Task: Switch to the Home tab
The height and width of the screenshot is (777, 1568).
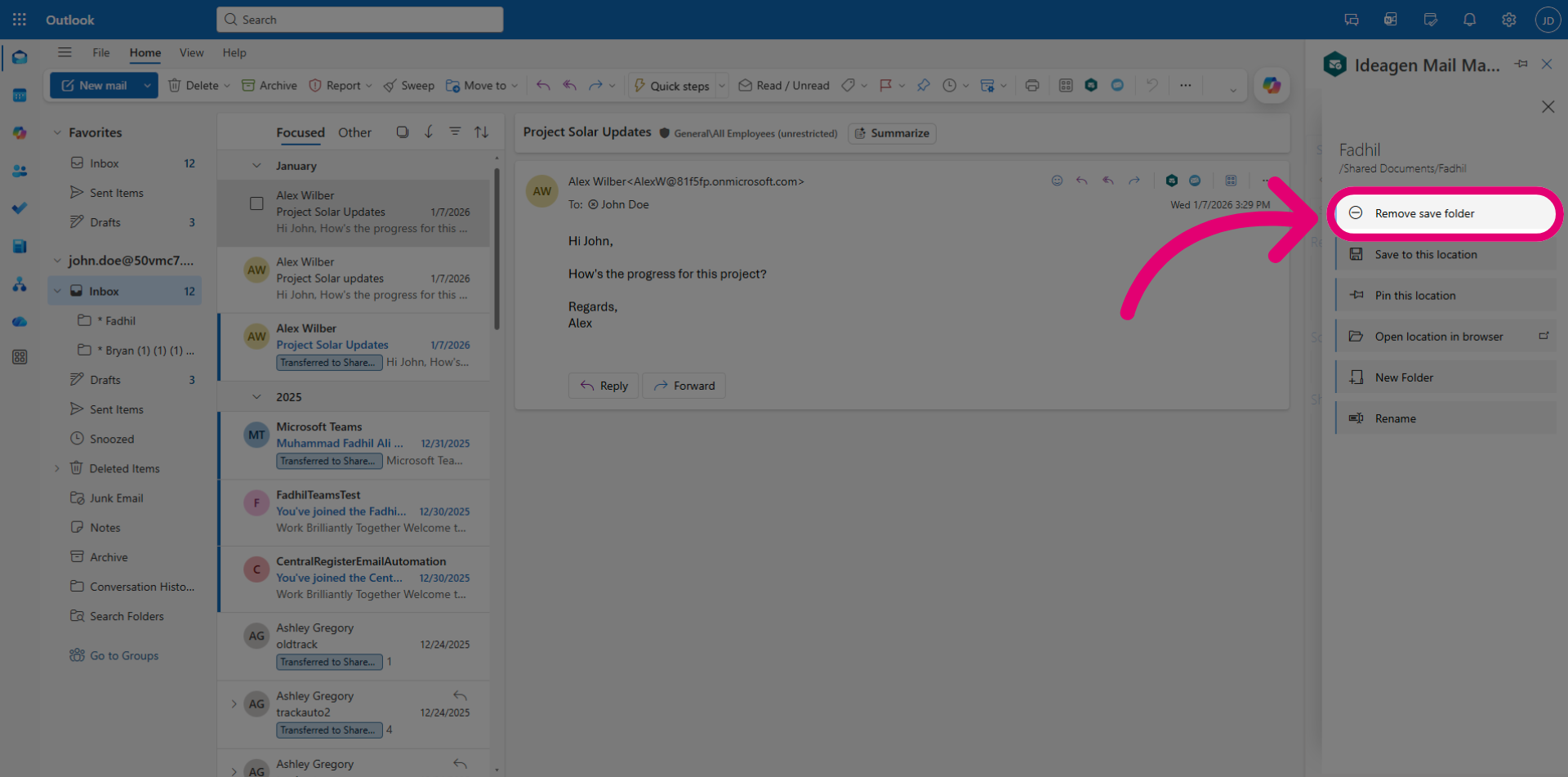Action: coord(145,52)
